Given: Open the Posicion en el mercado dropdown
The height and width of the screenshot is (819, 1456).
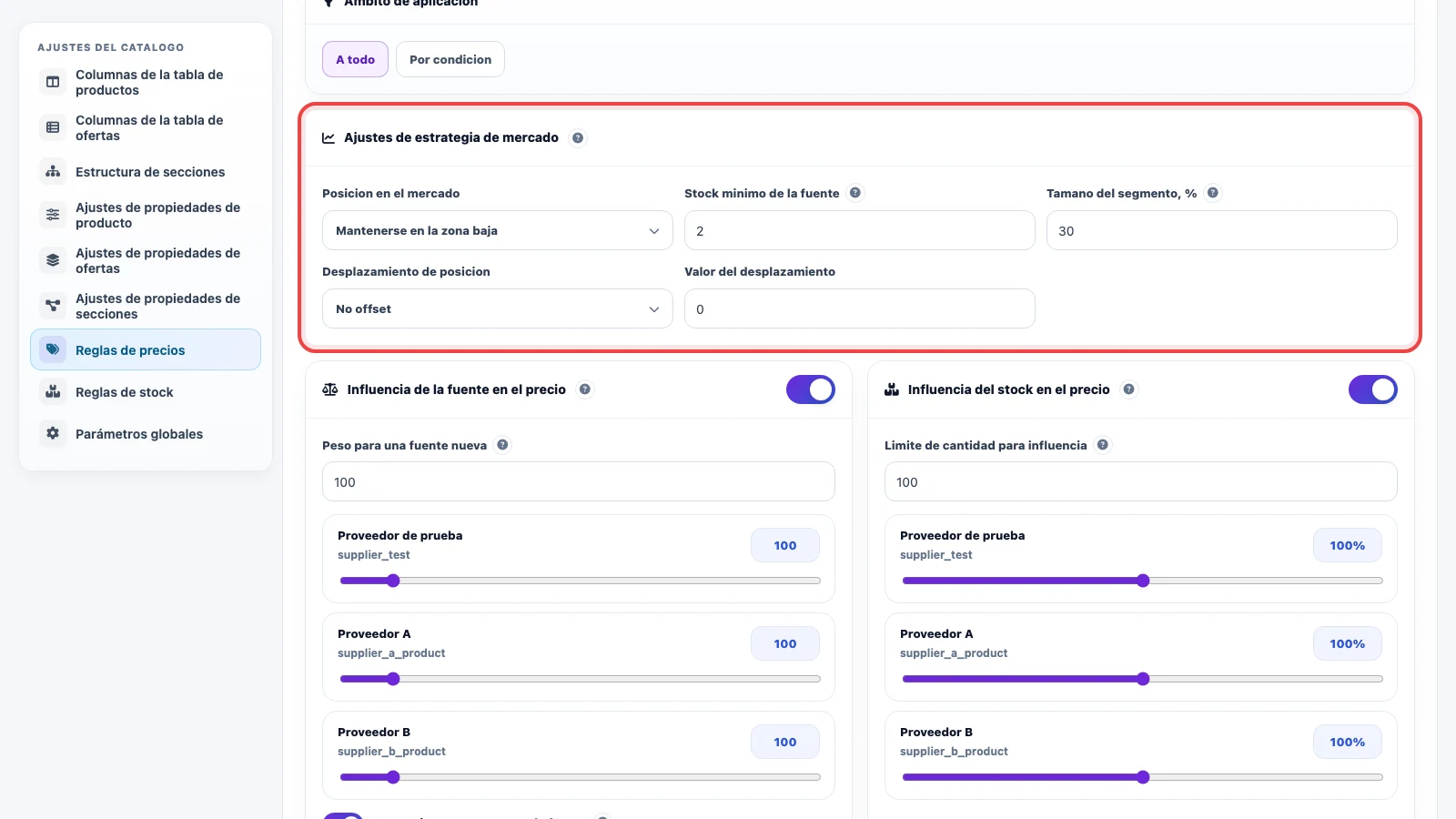Looking at the screenshot, I should coord(498,230).
